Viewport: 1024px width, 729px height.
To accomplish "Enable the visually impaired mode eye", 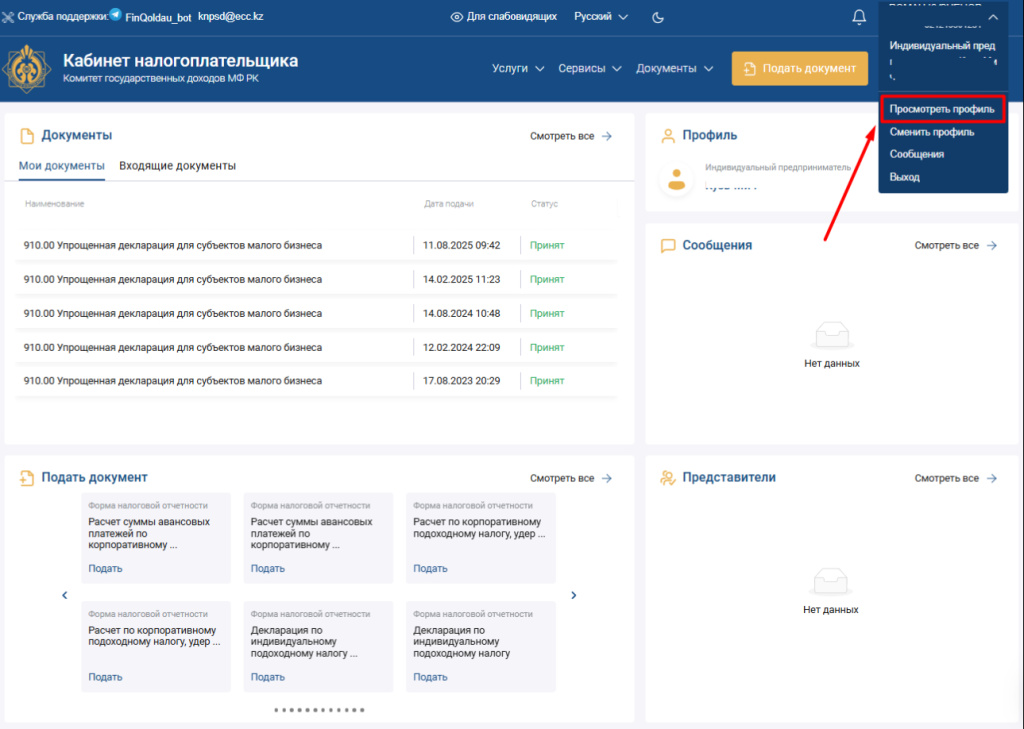I will (x=457, y=17).
